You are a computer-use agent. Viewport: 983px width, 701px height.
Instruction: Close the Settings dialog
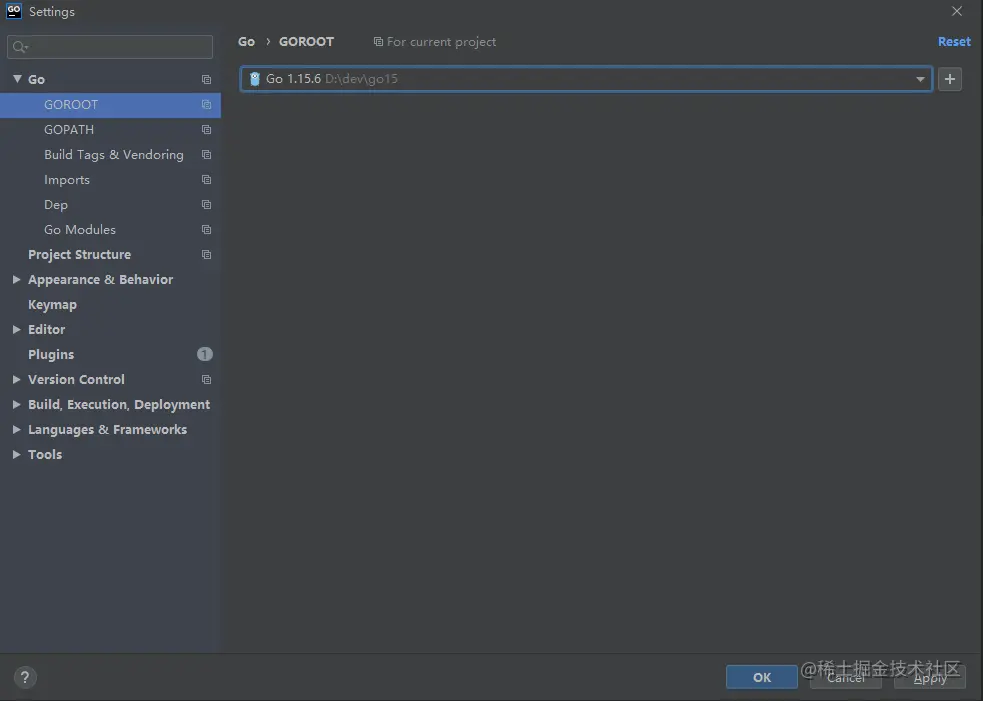pyautogui.click(x=957, y=11)
